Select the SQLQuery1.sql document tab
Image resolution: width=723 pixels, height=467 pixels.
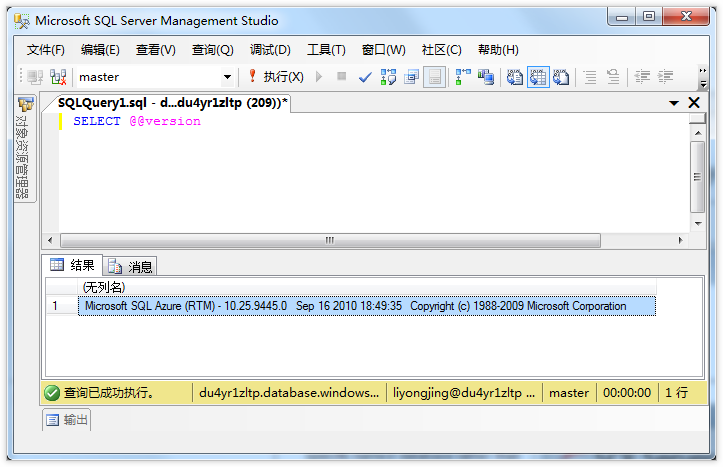pos(172,103)
